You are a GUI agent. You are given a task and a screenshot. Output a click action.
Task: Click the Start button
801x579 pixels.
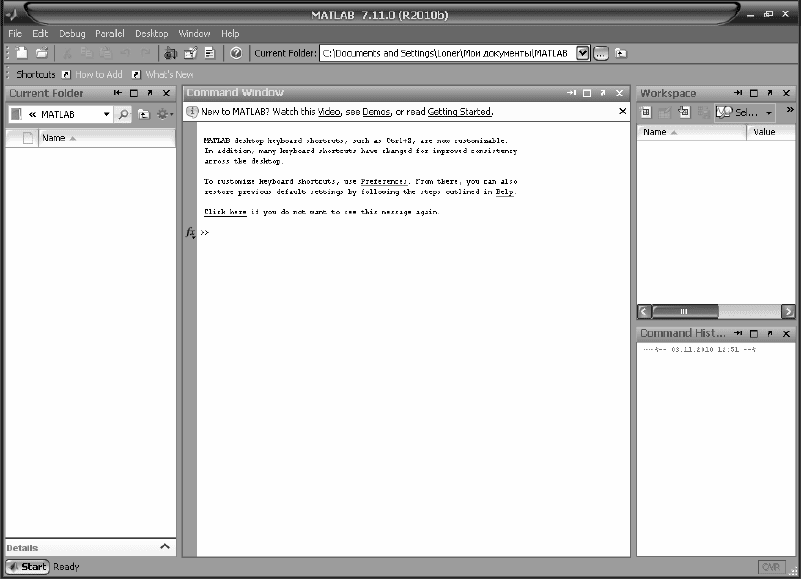tap(28, 567)
